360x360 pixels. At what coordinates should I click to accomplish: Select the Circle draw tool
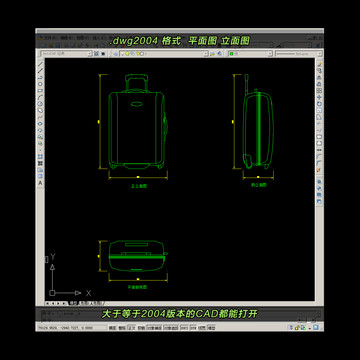click(40, 103)
